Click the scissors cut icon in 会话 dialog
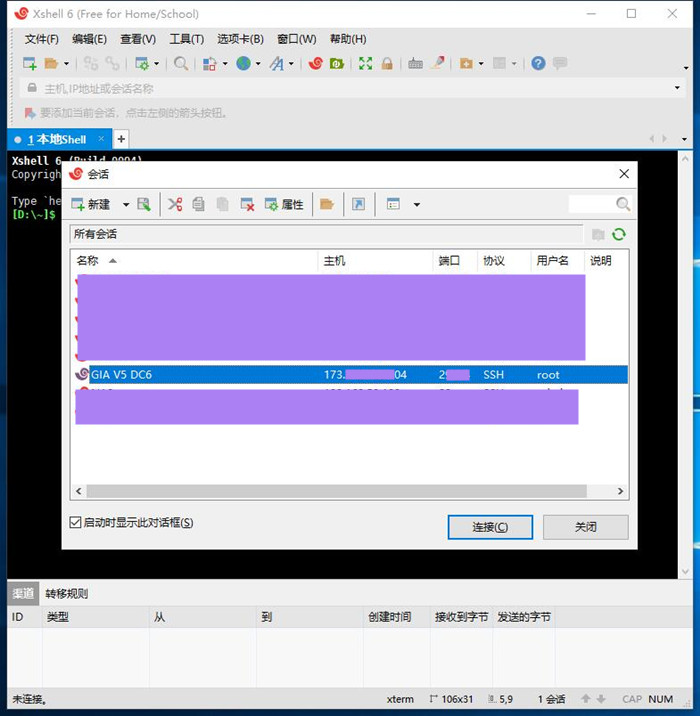Screen dimensions: 700x716 [175, 204]
